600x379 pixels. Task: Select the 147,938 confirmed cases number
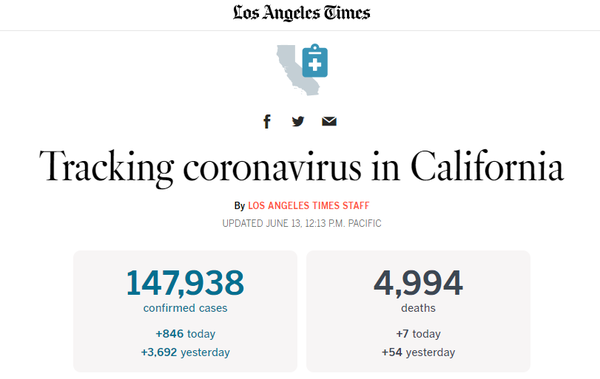pos(185,283)
